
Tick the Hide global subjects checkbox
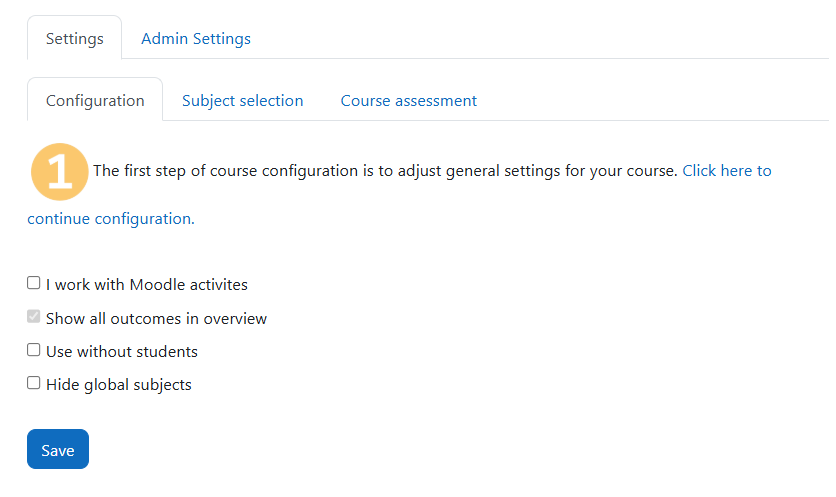[x=34, y=383]
